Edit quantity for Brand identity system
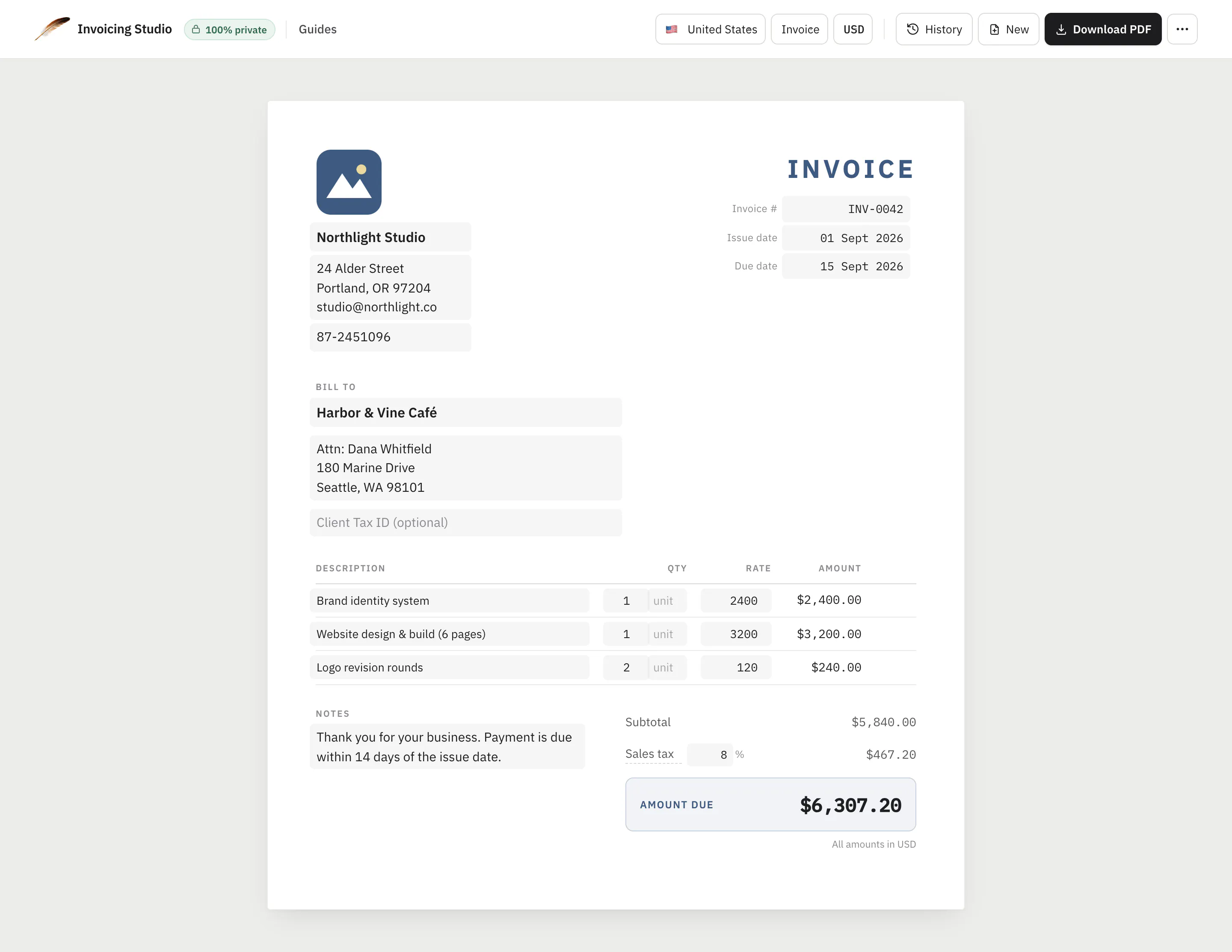 click(625, 600)
